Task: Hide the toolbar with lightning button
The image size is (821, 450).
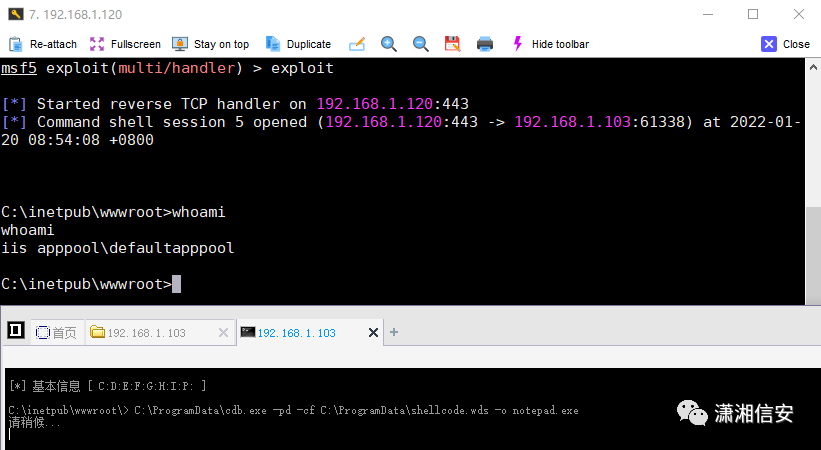Action: pyautogui.click(x=550, y=44)
